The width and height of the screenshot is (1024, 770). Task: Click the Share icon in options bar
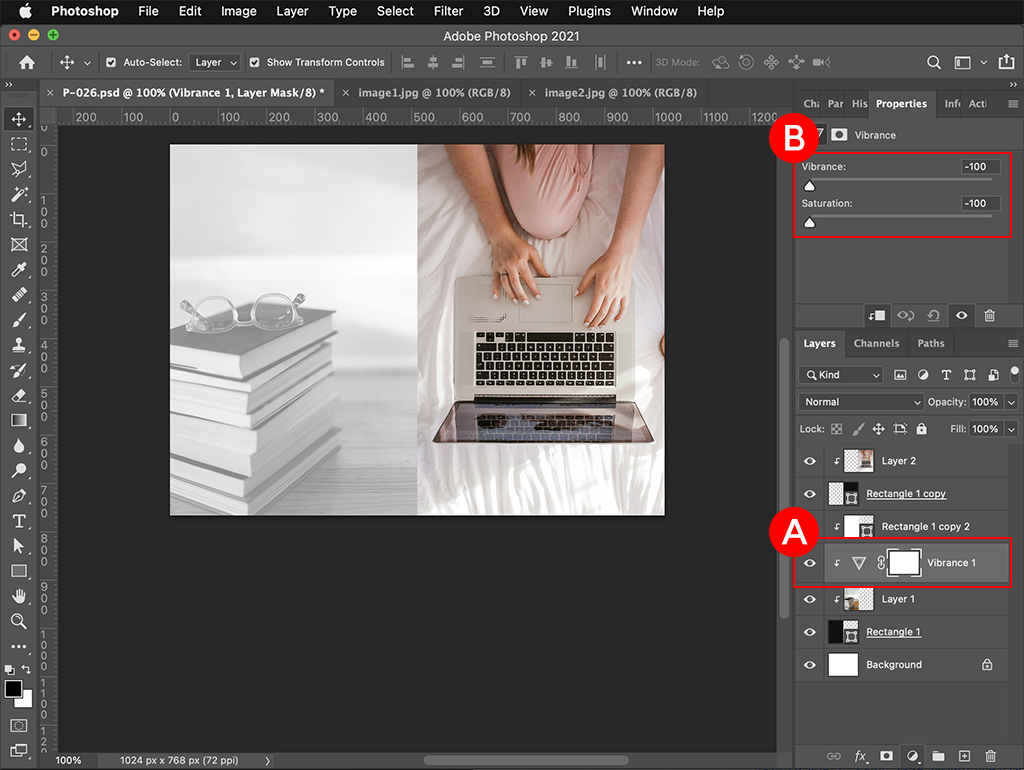1006,62
